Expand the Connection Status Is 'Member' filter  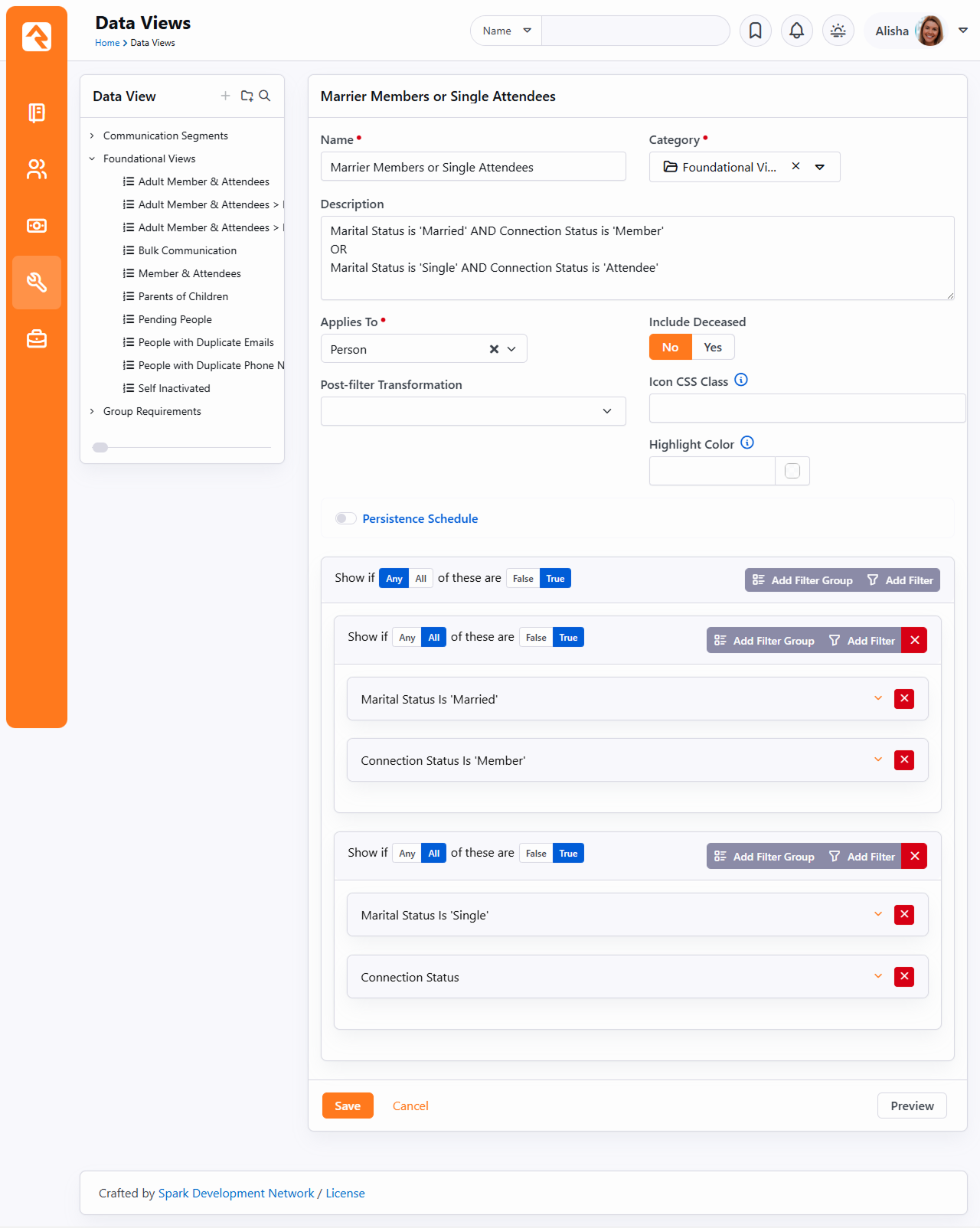pos(877,759)
